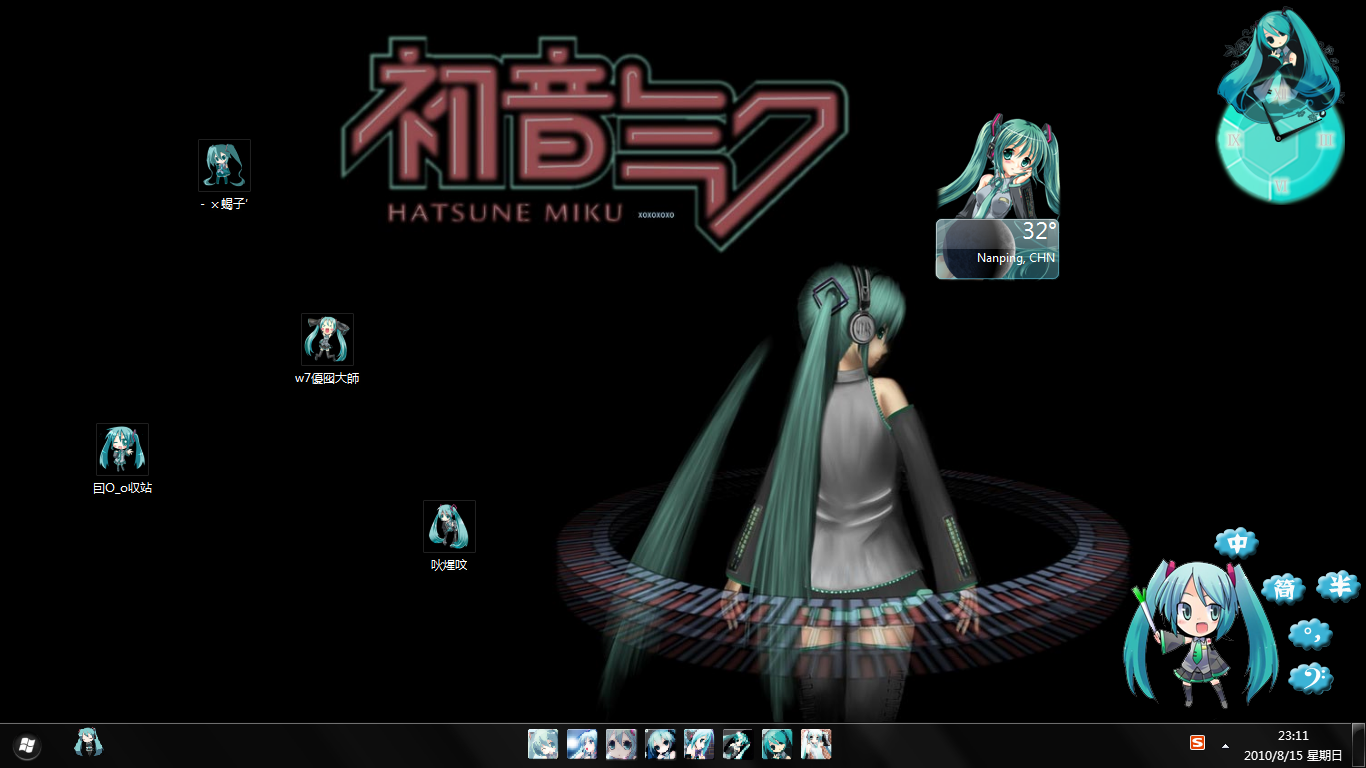Toggle the punctuation mode cloud bubble

(x=1311, y=633)
